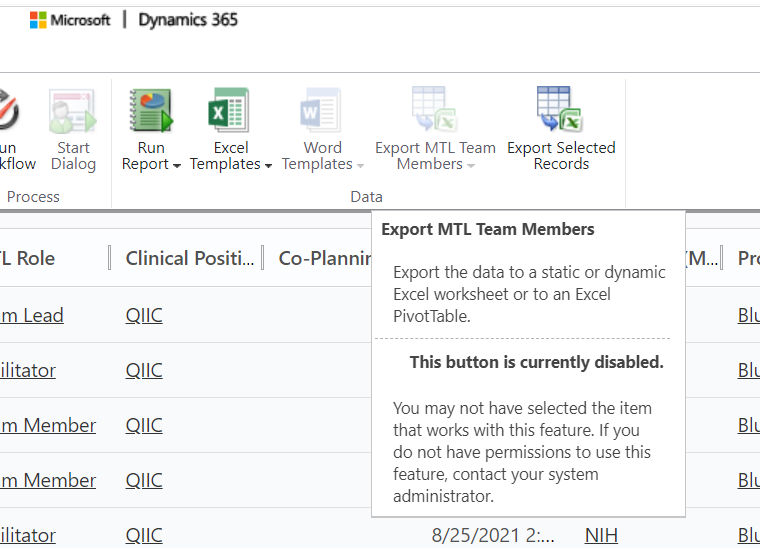
Task: Expand the Run Report dropdown arrow
Action: pos(177,166)
